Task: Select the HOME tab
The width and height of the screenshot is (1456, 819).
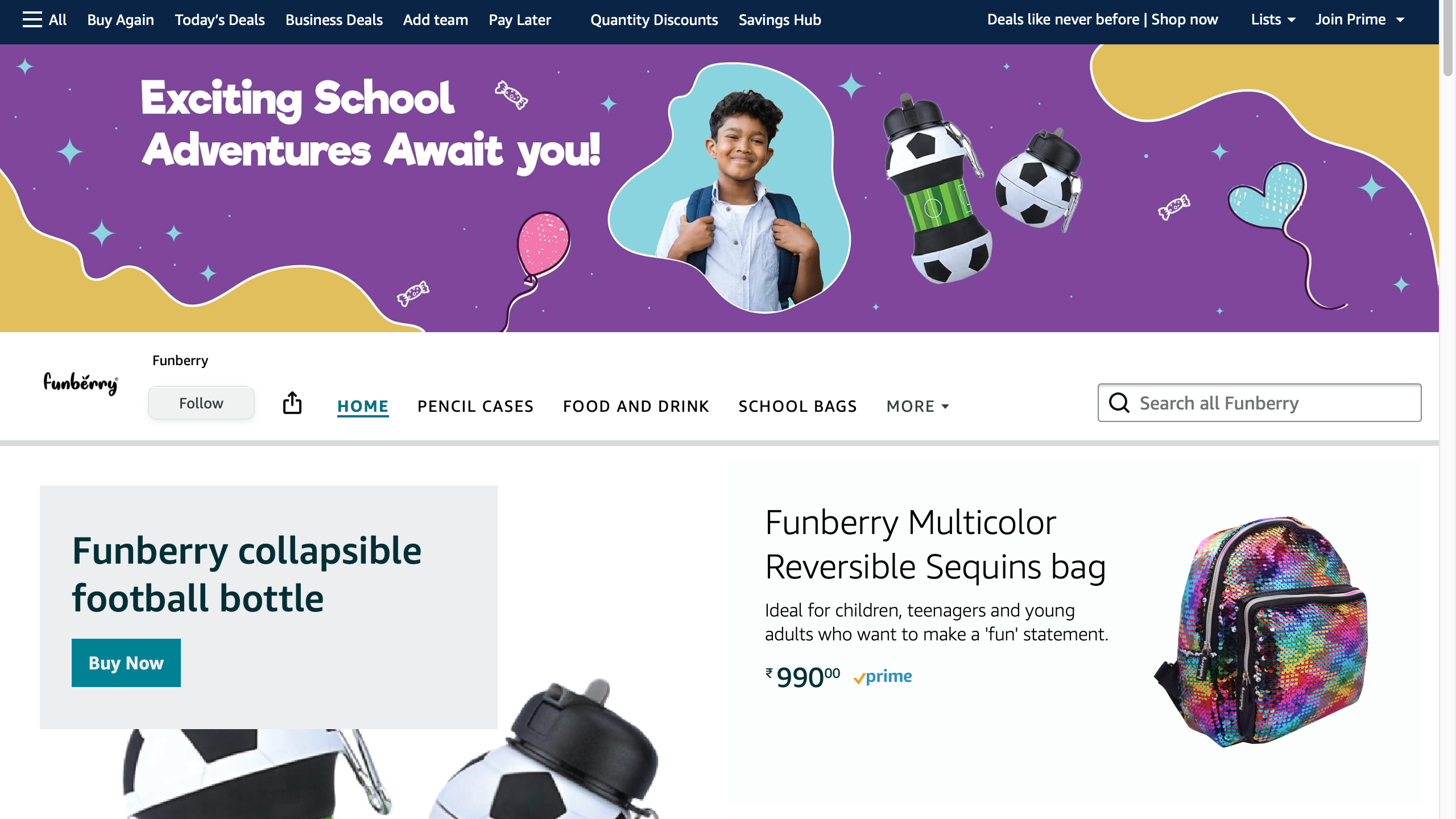Action: pyautogui.click(x=363, y=406)
